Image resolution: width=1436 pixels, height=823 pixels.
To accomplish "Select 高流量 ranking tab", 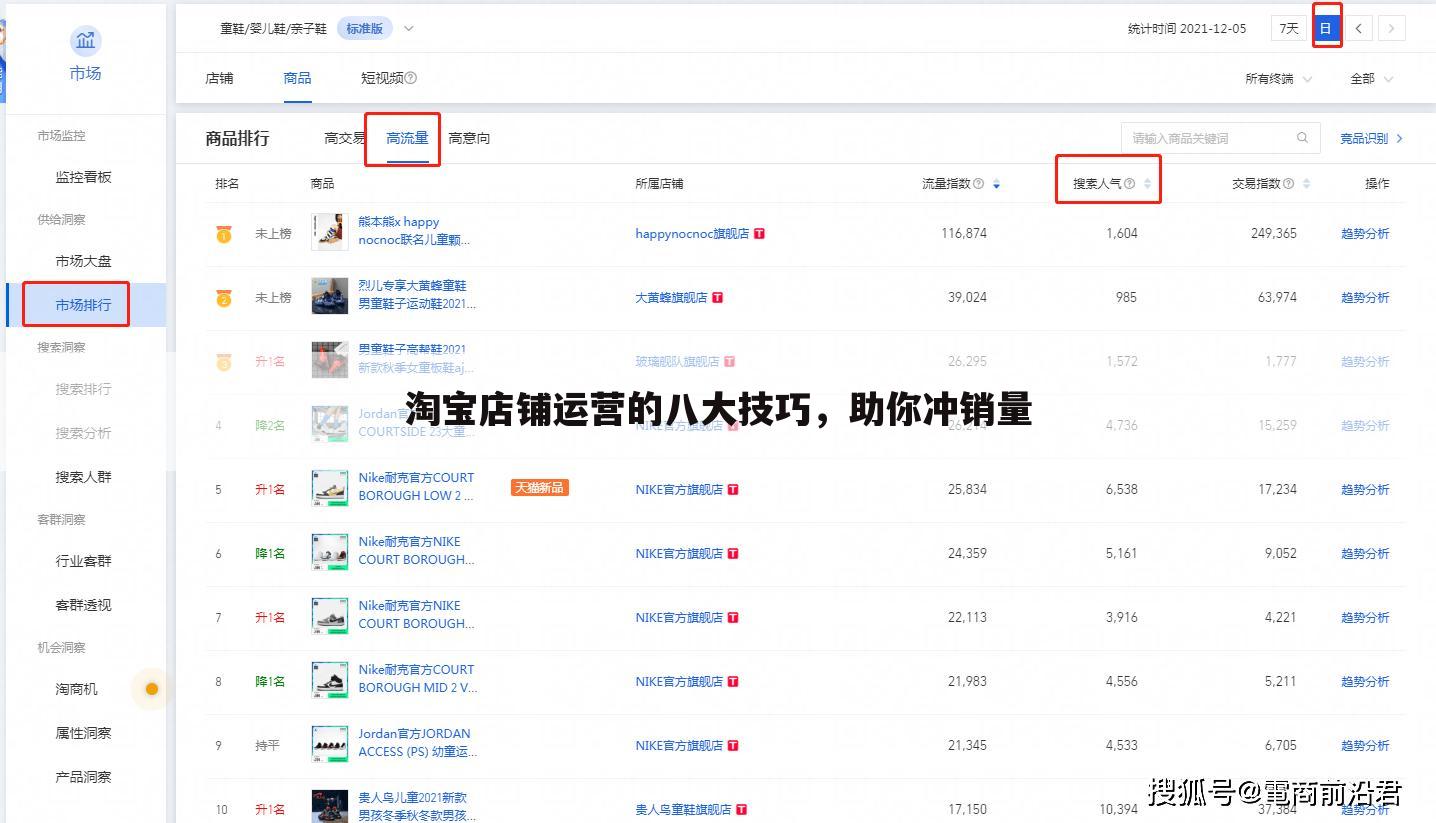I will [407, 138].
